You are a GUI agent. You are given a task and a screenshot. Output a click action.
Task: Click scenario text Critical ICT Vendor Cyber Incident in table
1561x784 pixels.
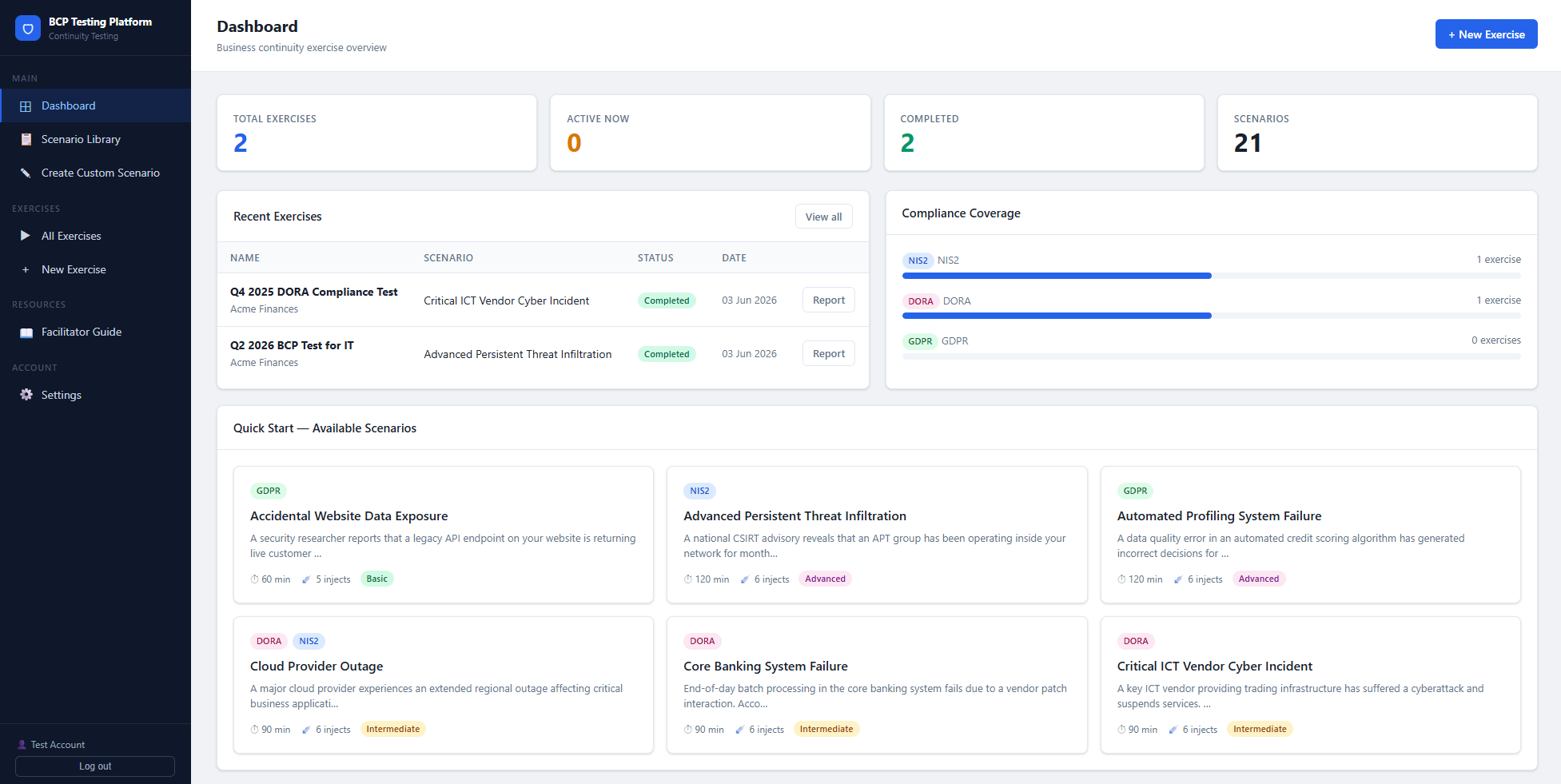click(506, 301)
